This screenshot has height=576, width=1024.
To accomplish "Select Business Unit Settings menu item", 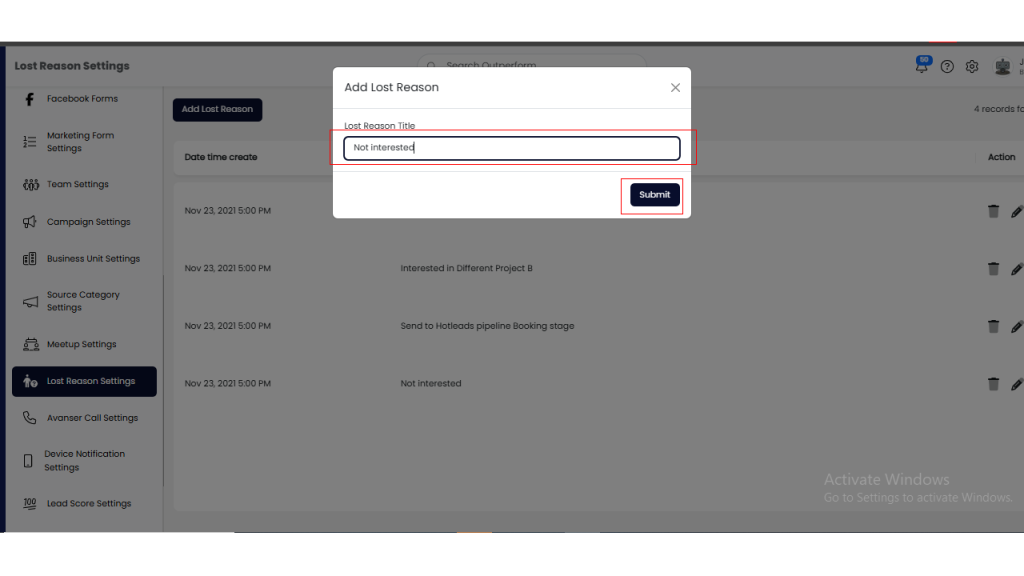I will 93,259.
